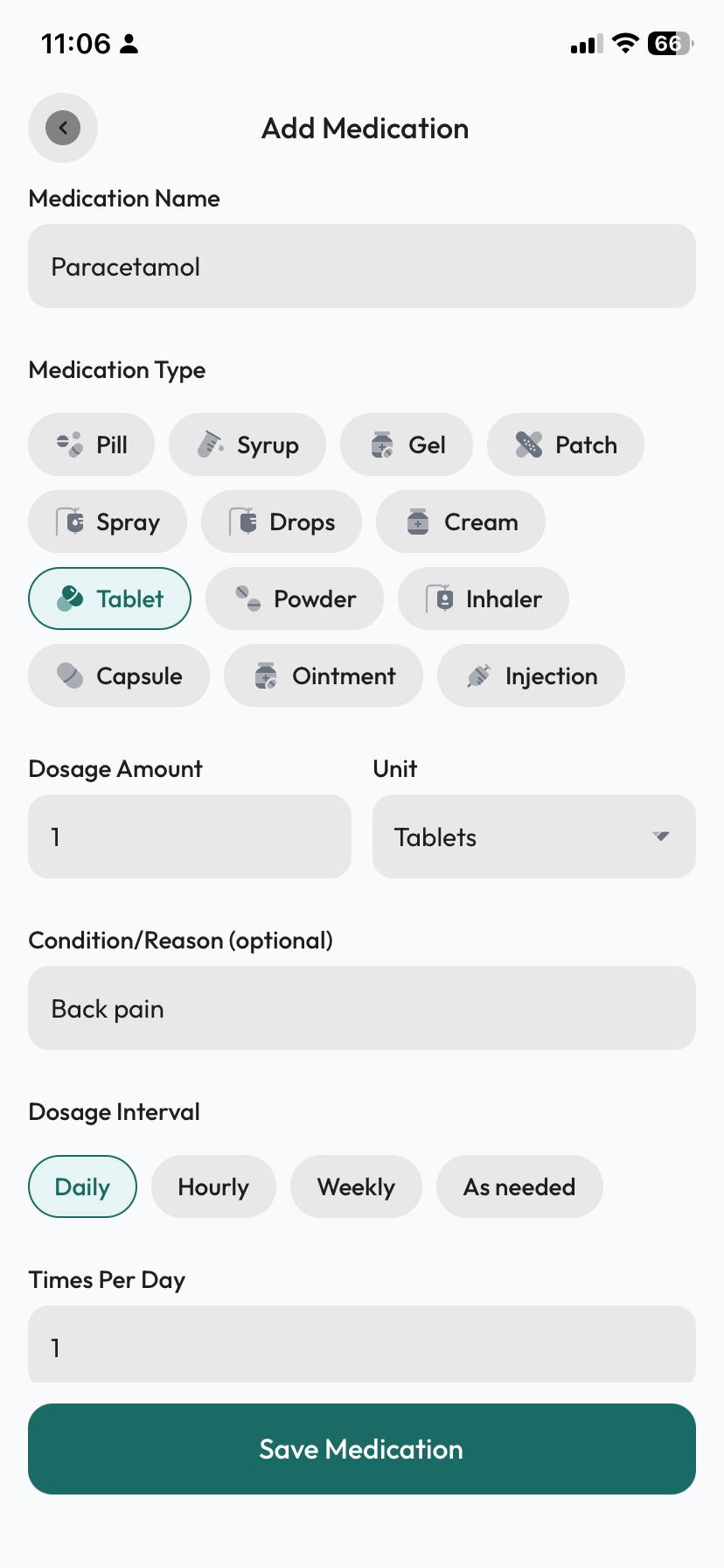The height and width of the screenshot is (1568, 724).
Task: Set dosage interval to Hourly
Action: 213,1186
